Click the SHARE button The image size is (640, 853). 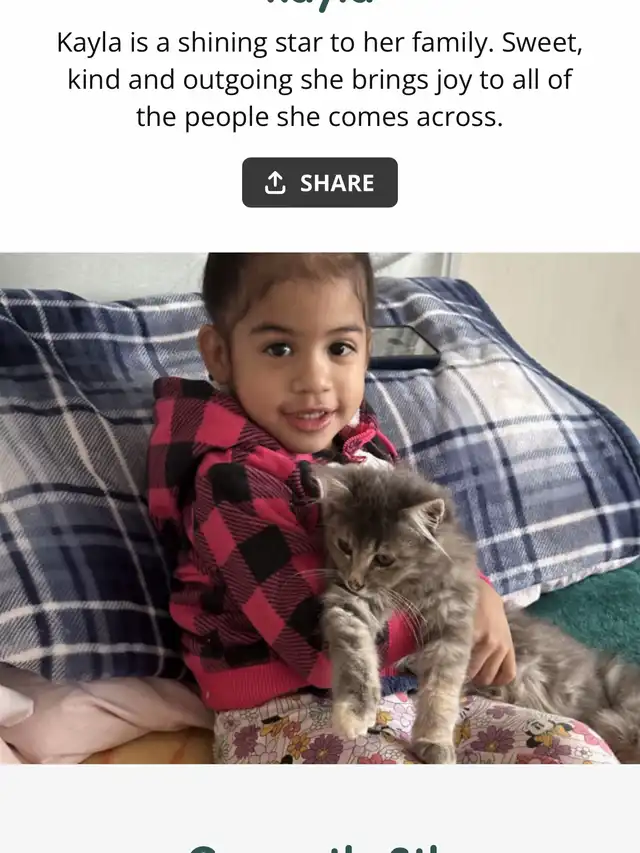[319, 182]
